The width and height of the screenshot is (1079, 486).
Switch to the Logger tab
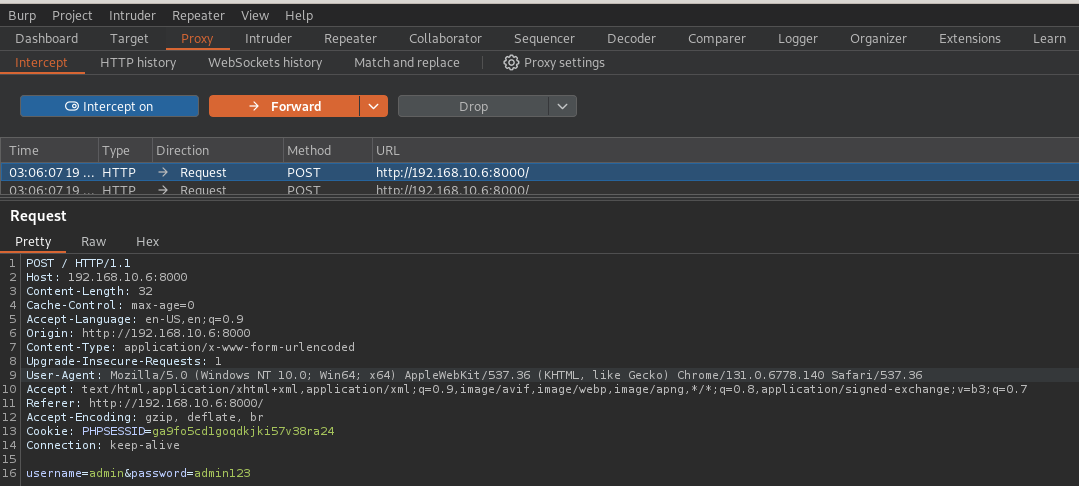click(798, 39)
